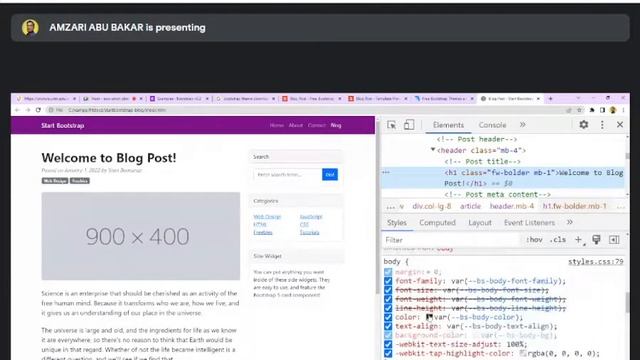Screen dimensions: 640x360
Task: Switch to the Console tab
Action: pyautogui.click(x=492, y=125)
